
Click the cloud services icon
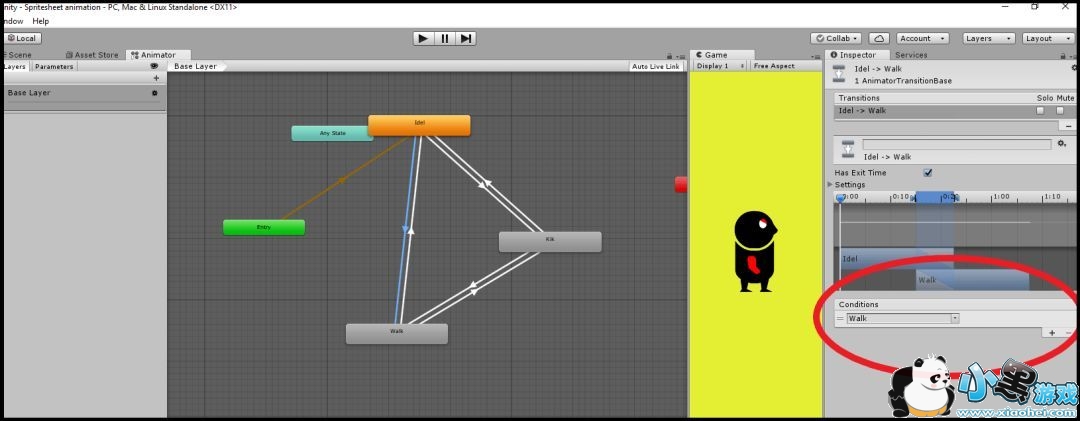pos(879,39)
